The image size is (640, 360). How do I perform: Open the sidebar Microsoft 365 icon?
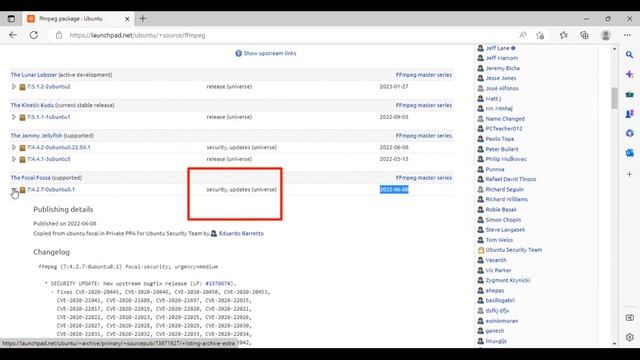(x=629, y=133)
